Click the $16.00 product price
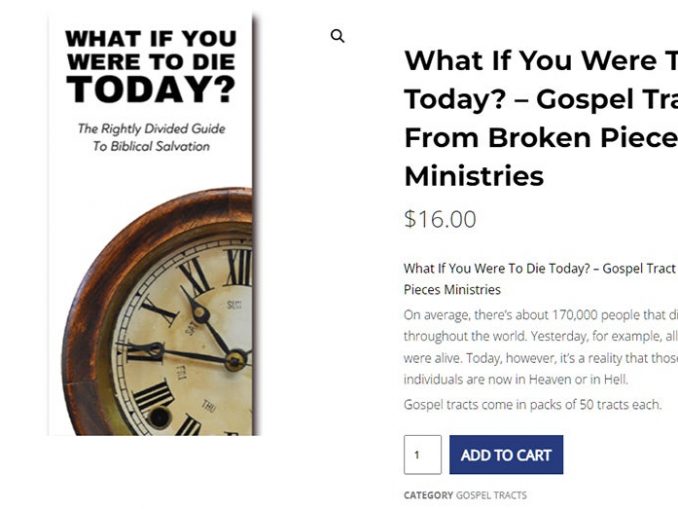The width and height of the screenshot is (678, 509). [440, 219]
